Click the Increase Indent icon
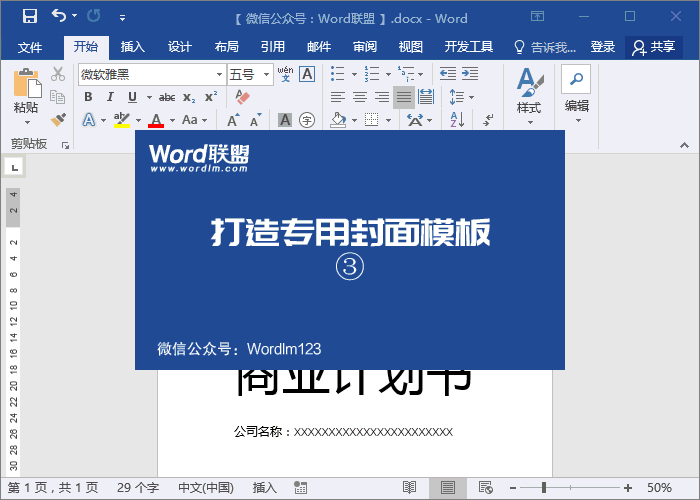700x500 pixels. click(470, 74)
